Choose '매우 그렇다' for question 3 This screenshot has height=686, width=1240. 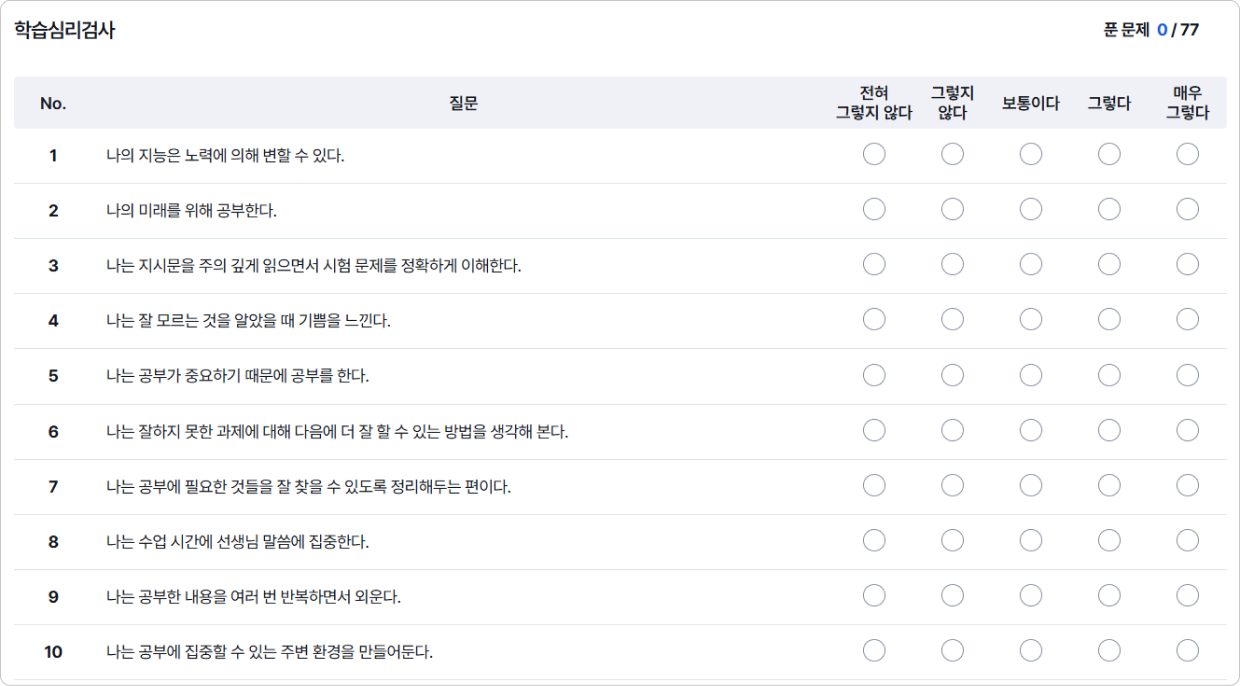(1187, 264)
